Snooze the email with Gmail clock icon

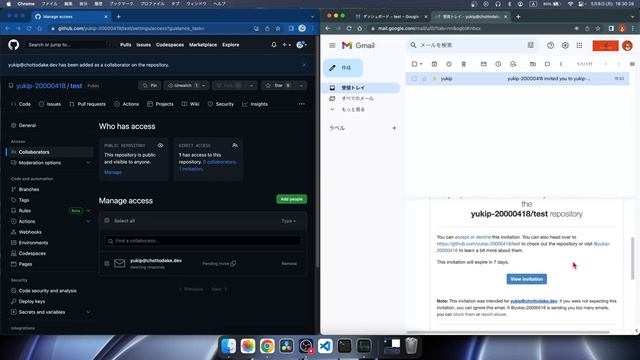(498, 64)
